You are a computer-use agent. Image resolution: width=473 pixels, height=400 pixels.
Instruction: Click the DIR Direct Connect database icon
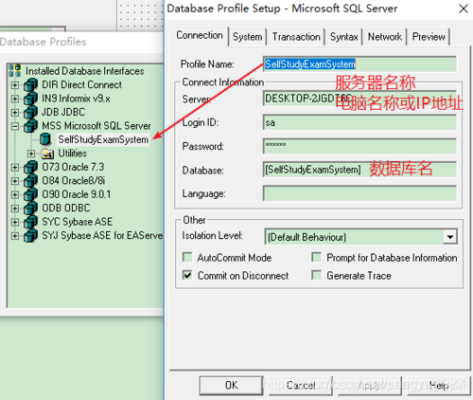[x=30, y=85]
